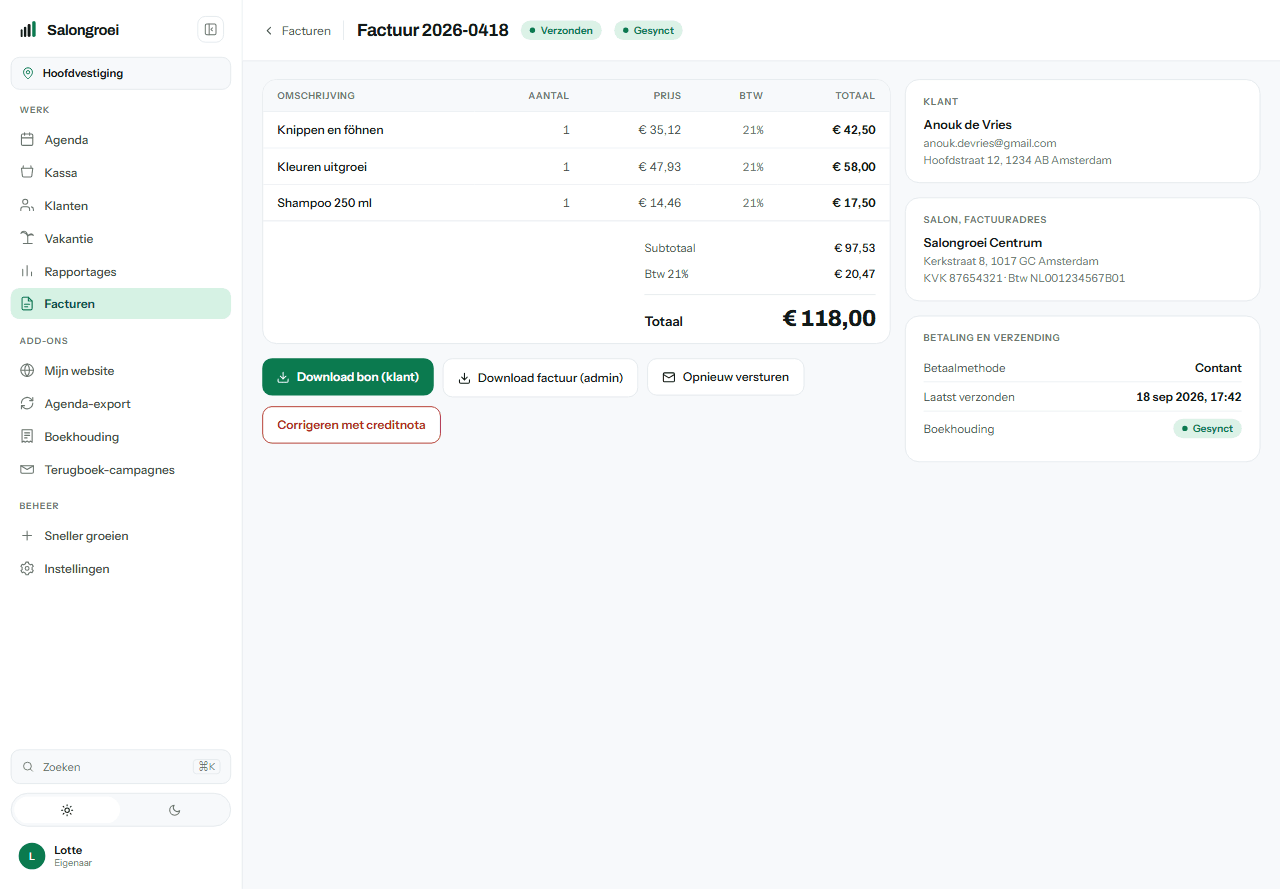This screenshot has width=1280, height=889.
Task: Click the subtotal value € 97,53
Action: pyautogui.click(x=855, y=248)
